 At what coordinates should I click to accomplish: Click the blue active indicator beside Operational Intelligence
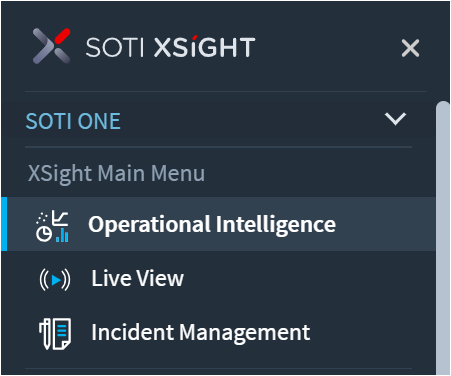pyautogui.click(x=4, y=224)
